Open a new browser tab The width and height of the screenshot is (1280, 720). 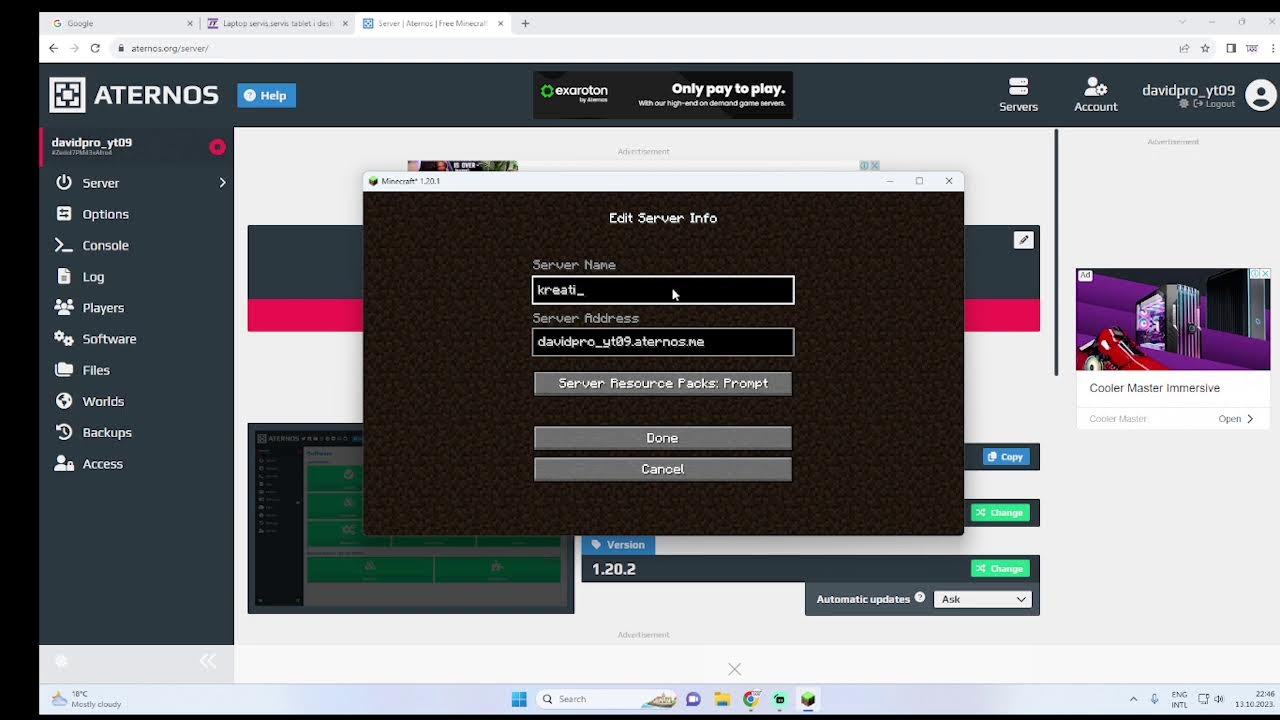525,23
